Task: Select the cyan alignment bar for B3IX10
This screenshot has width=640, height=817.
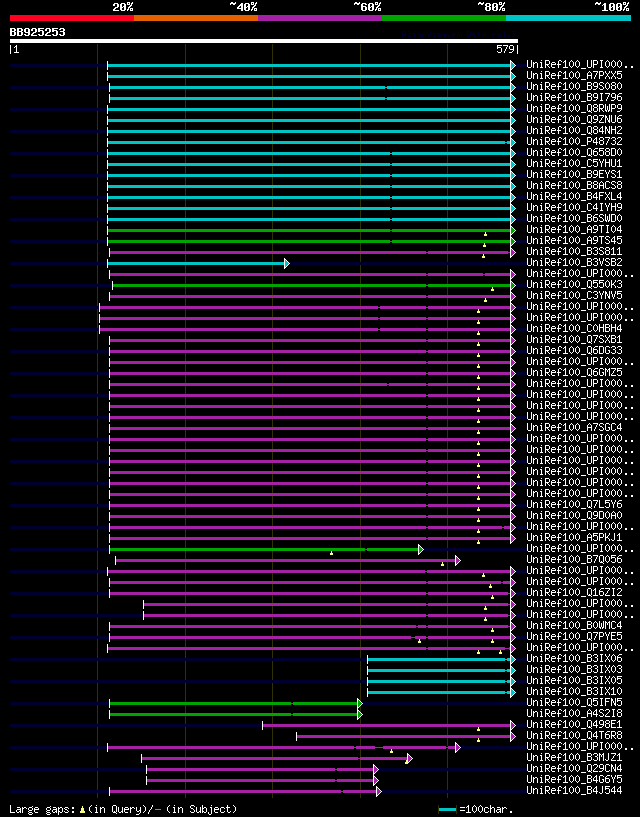Action: click(x=439, y=692)
